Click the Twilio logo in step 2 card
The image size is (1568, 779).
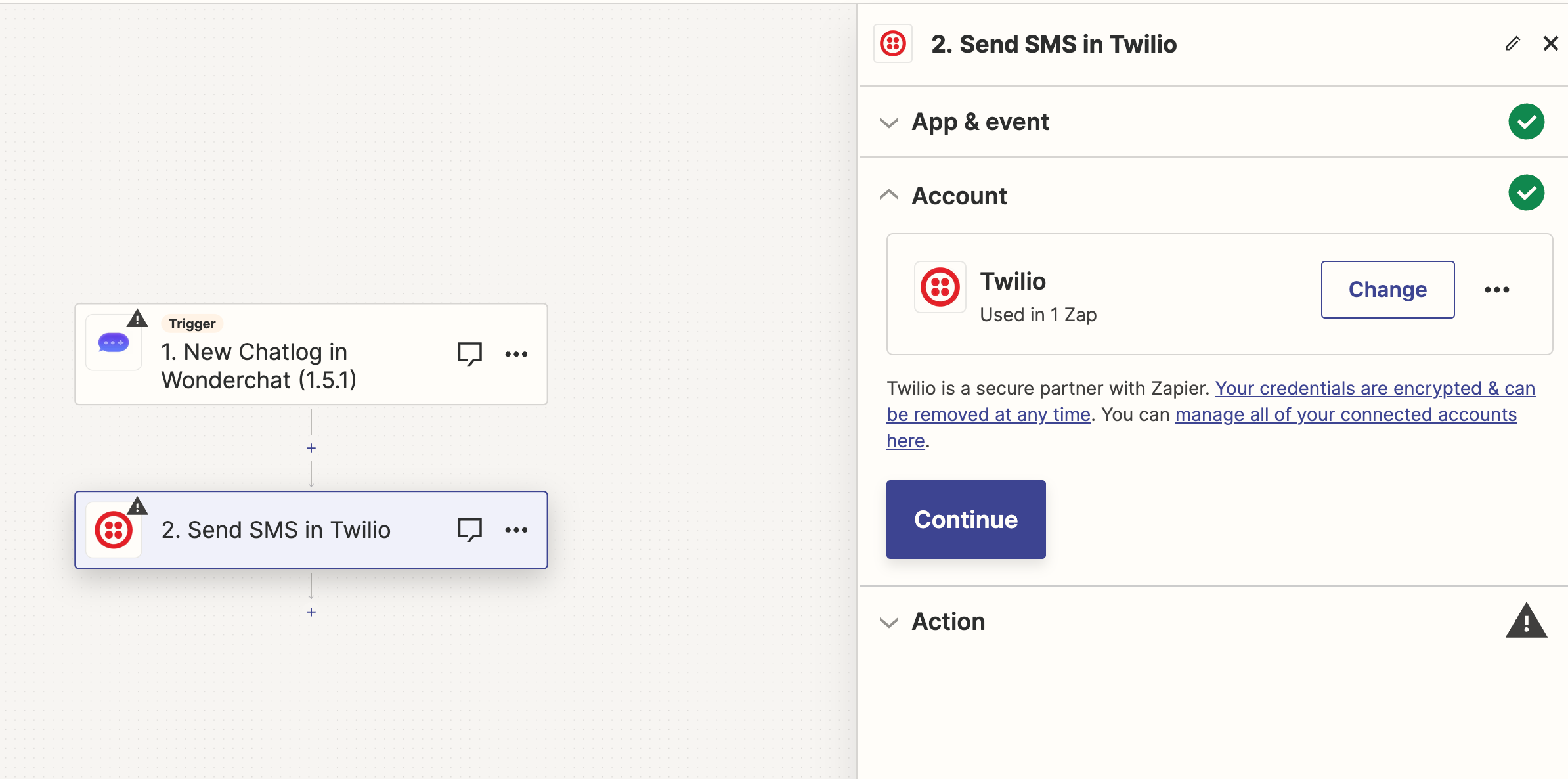tap(114, 529)
